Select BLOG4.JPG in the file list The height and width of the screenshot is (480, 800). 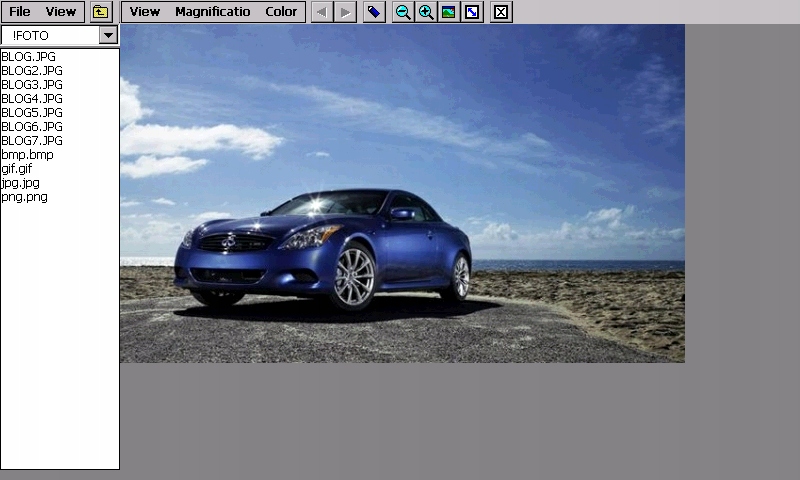(x=32, y=99)
